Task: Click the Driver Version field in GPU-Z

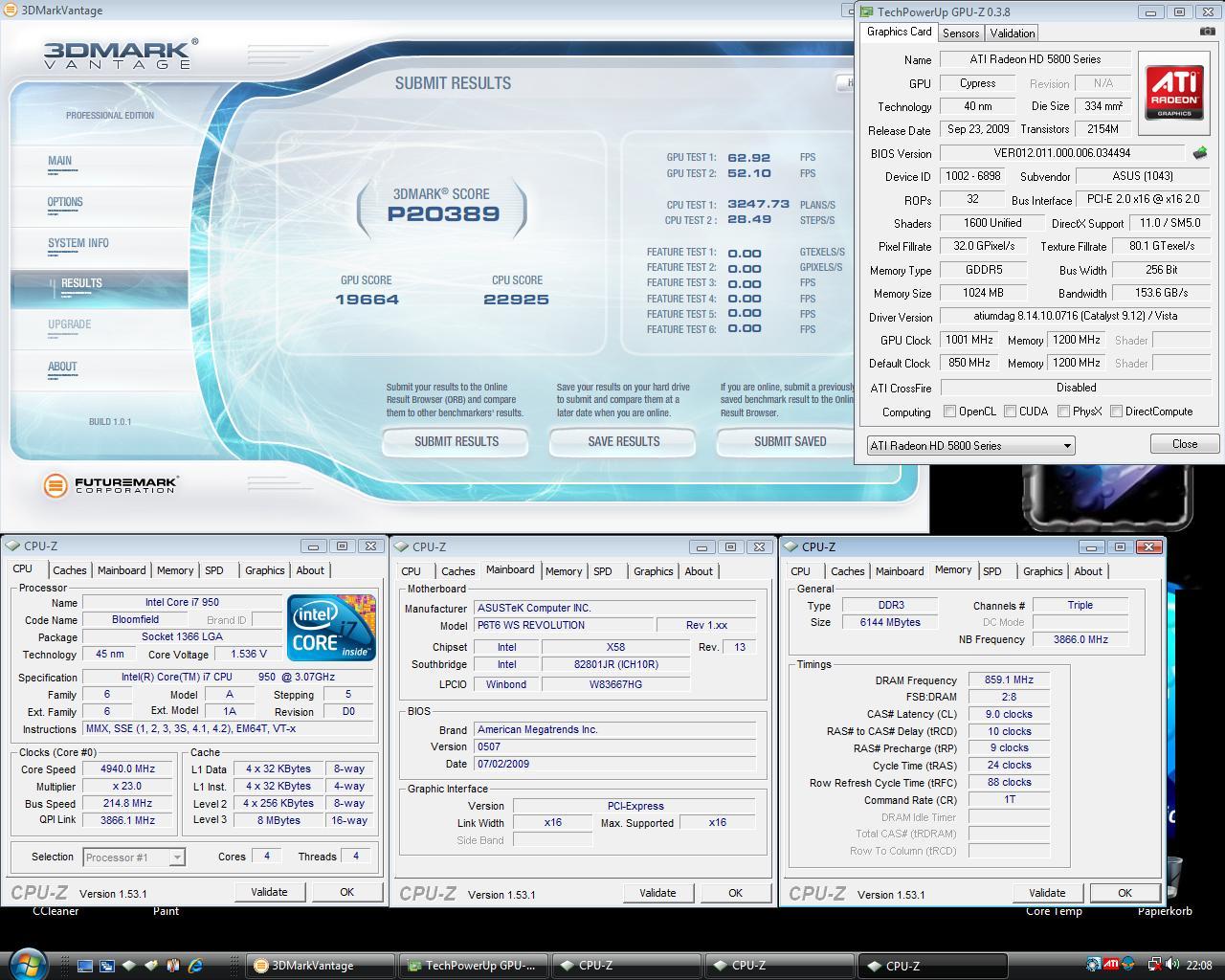Action: click(1077, 316)
